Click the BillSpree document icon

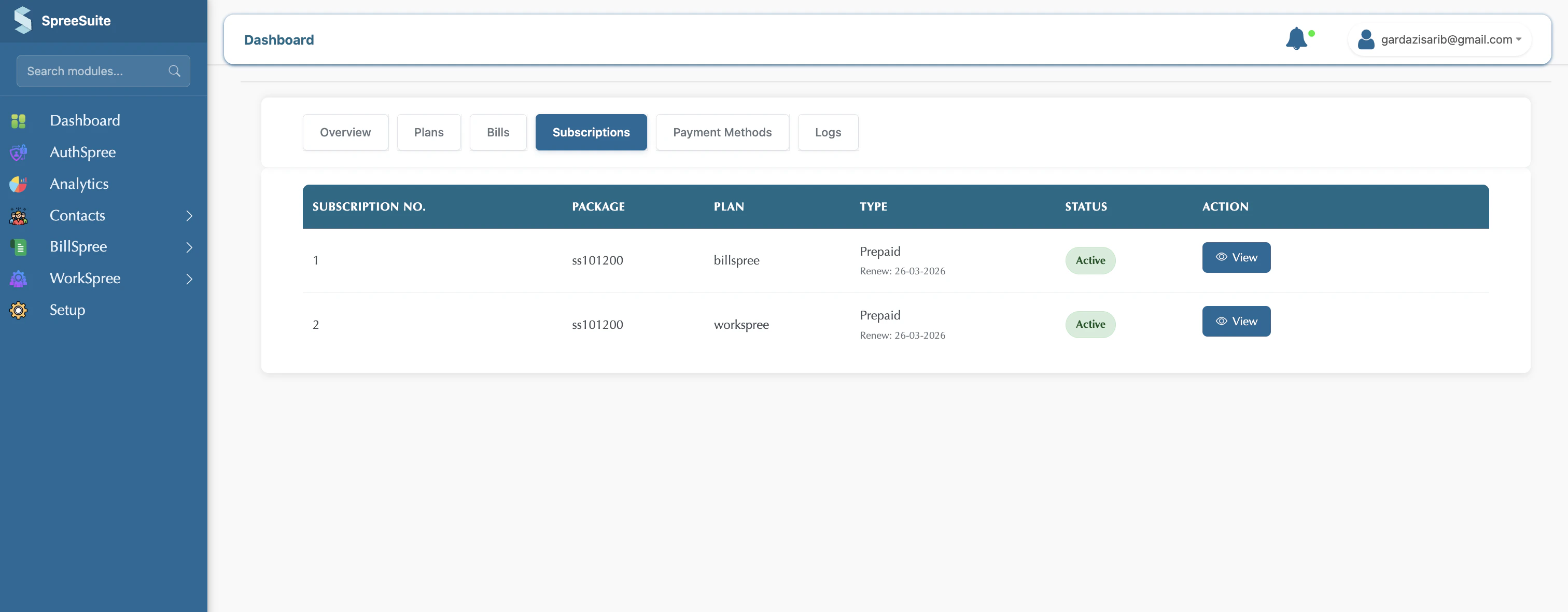[18, 247]
